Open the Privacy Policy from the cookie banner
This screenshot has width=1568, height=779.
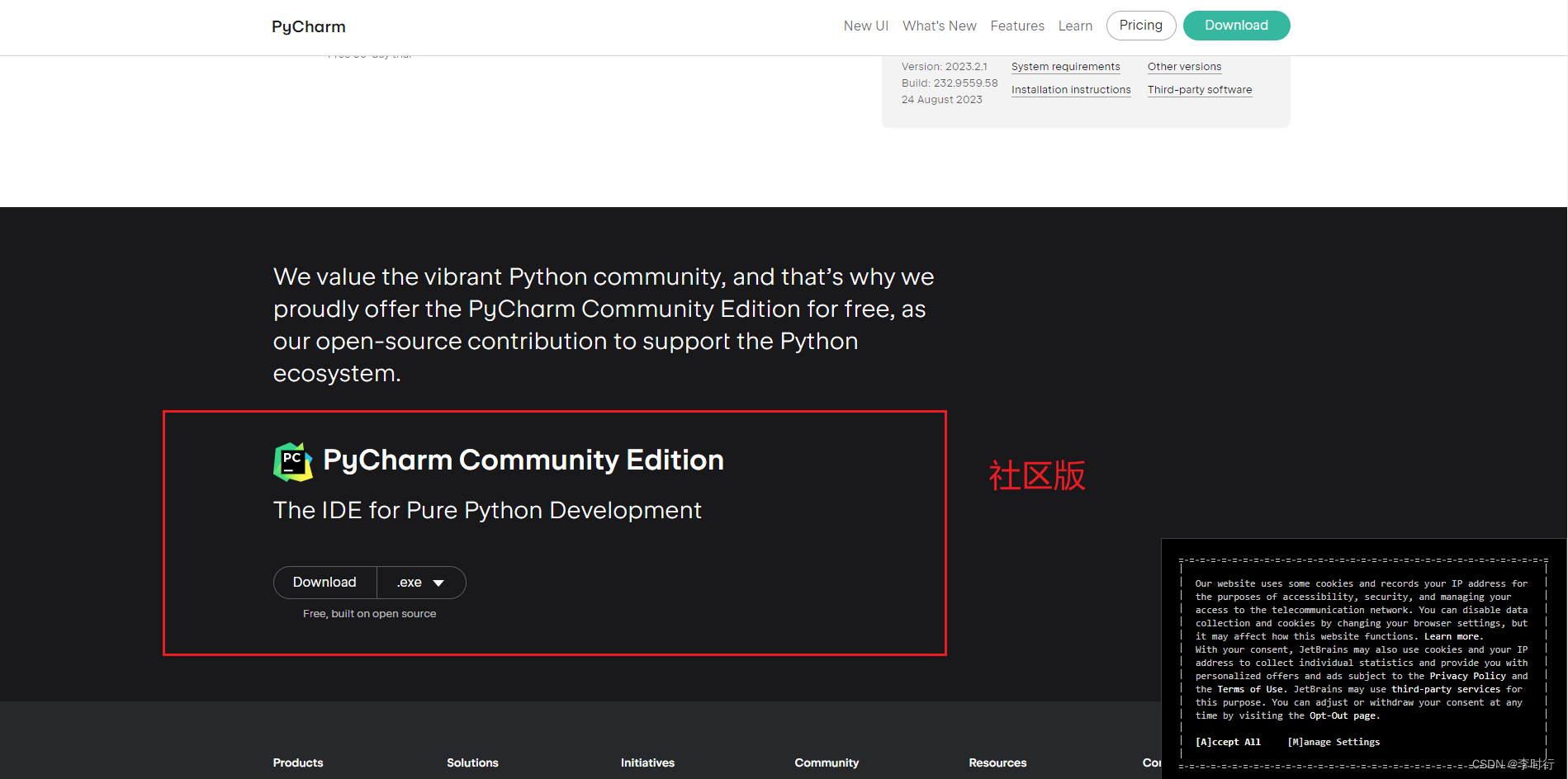click(x=1467, y=675)
